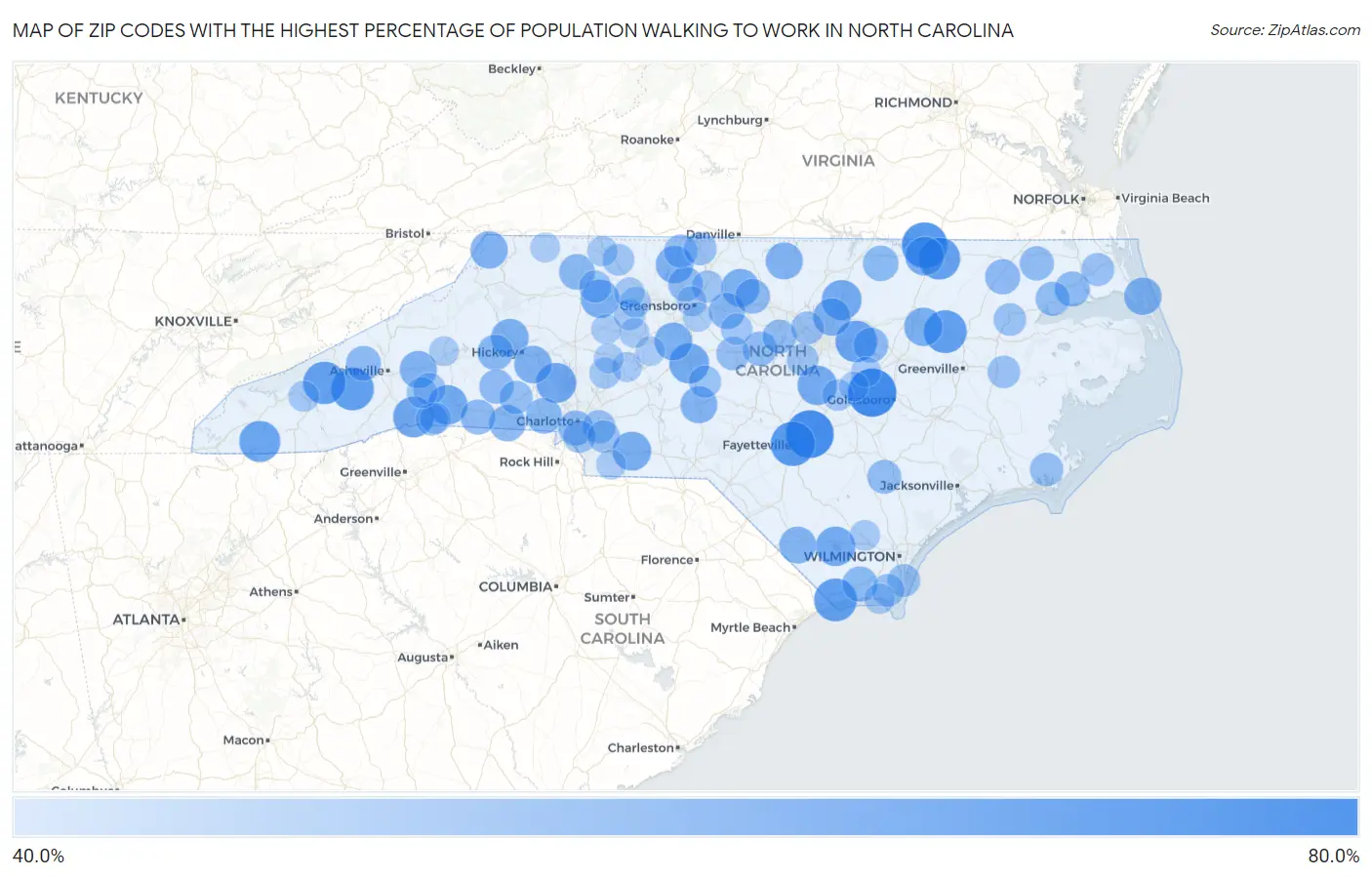Click the Bristol city label
The width and height of the screenshot is (1372, 877).
tap(407, 234)
